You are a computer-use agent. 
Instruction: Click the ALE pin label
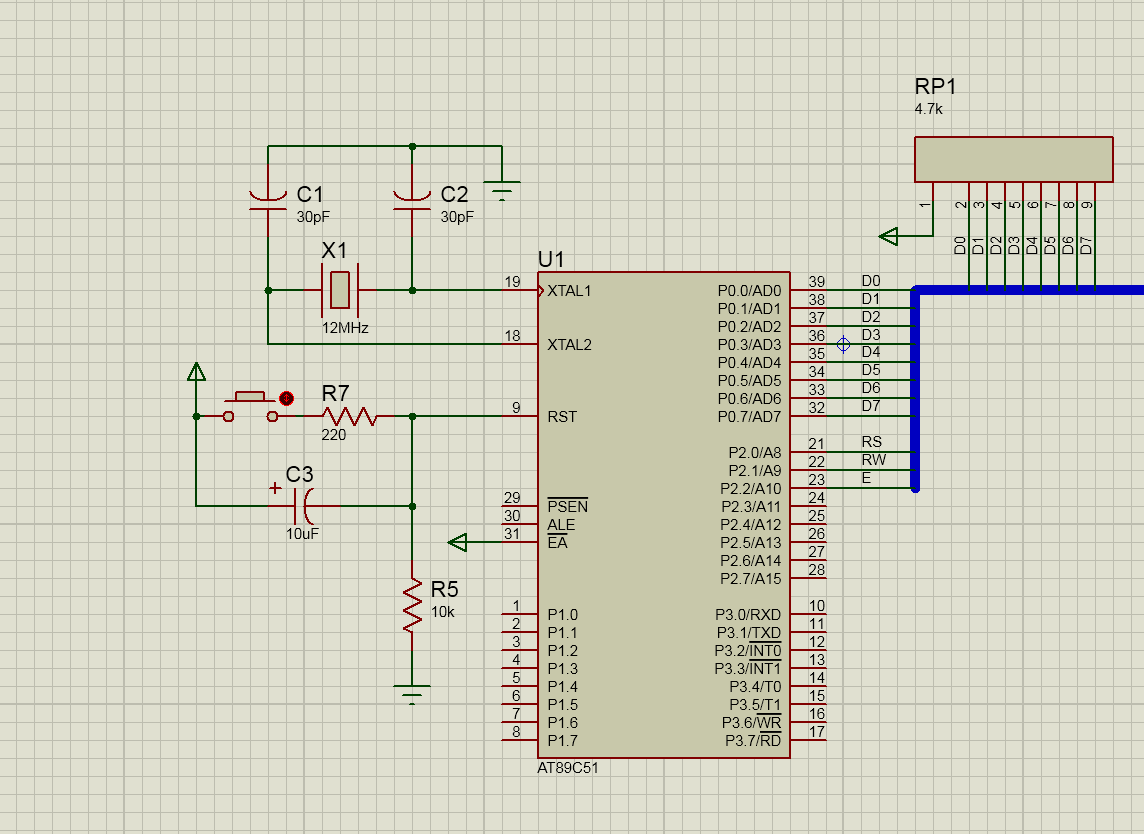[x=561, y=525]
